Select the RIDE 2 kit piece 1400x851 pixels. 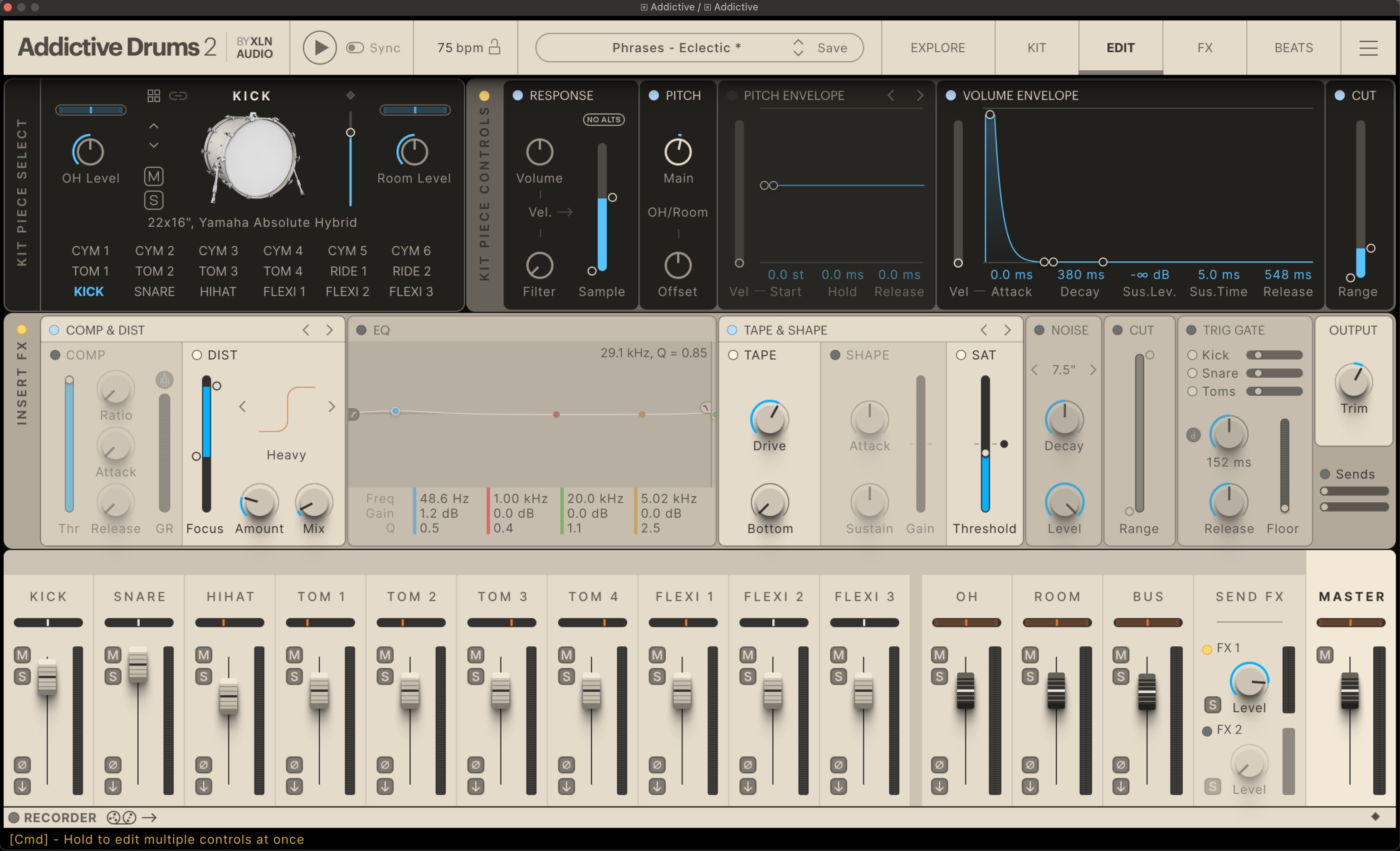coord(411,271)
